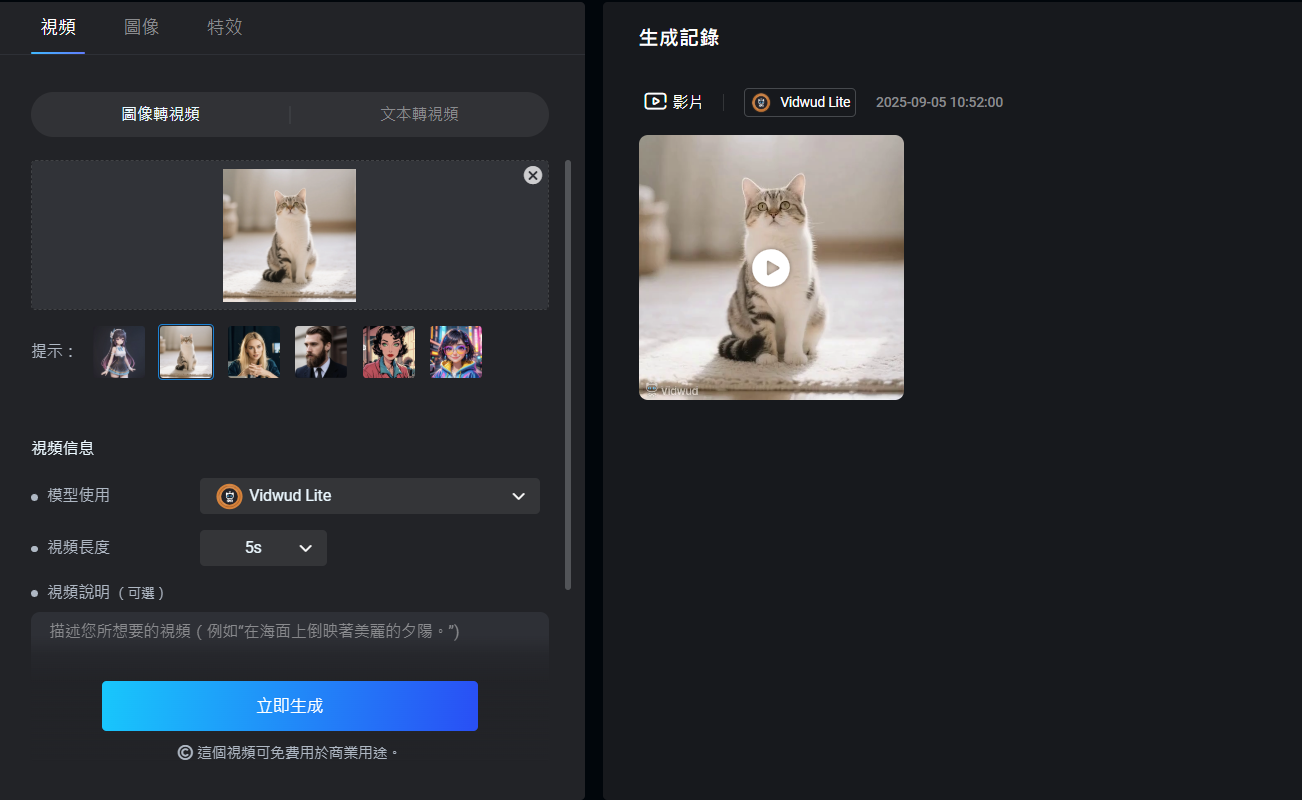
Task: Switch to the 視頻 tab
Action: click(58, 27)
